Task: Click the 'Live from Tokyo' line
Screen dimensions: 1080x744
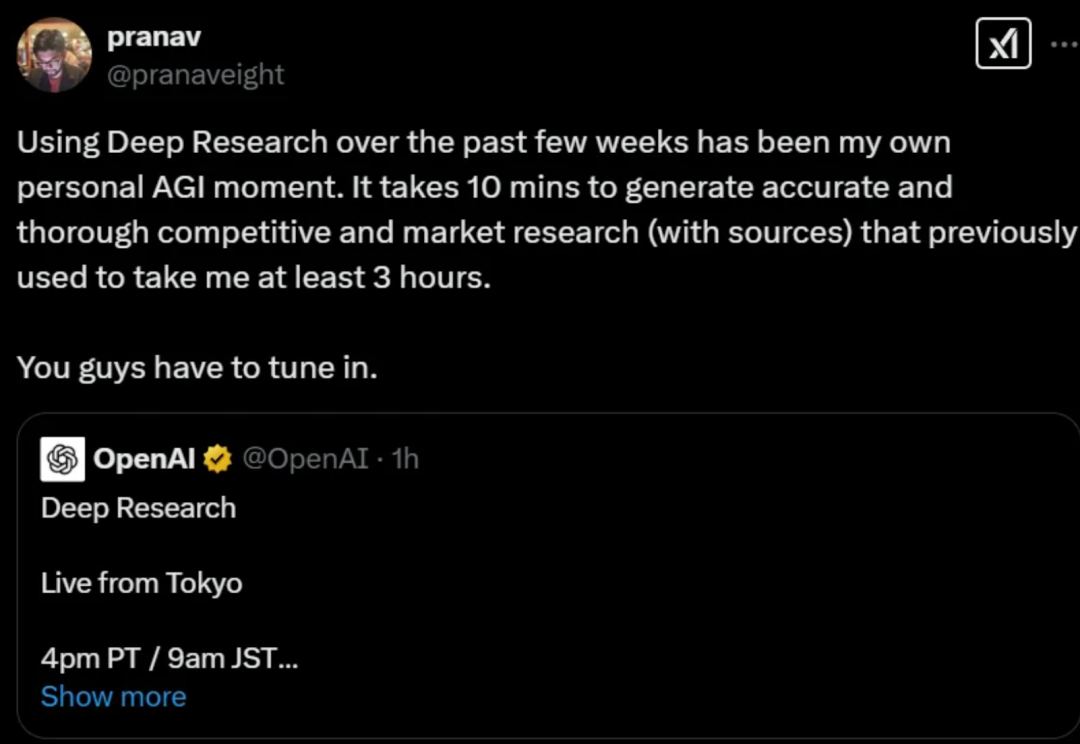Action: (x=141, y=583)
